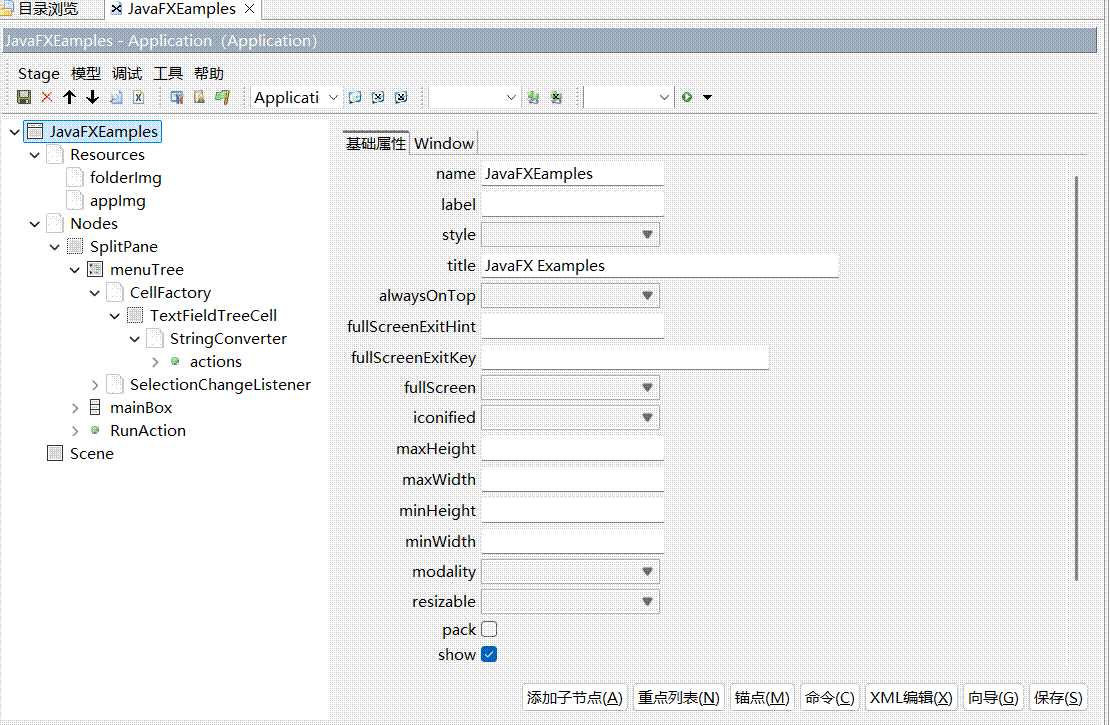Click the mainBox layout icon

[x=95, y=407]
